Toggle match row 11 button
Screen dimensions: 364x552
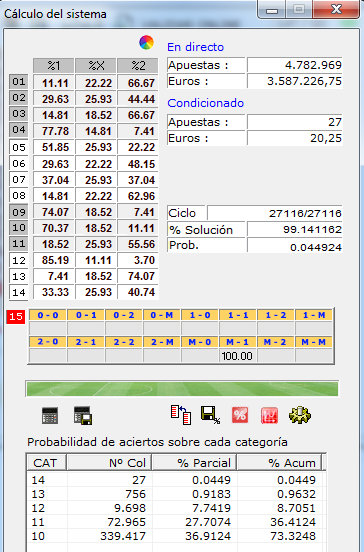(x=19, y=244)
